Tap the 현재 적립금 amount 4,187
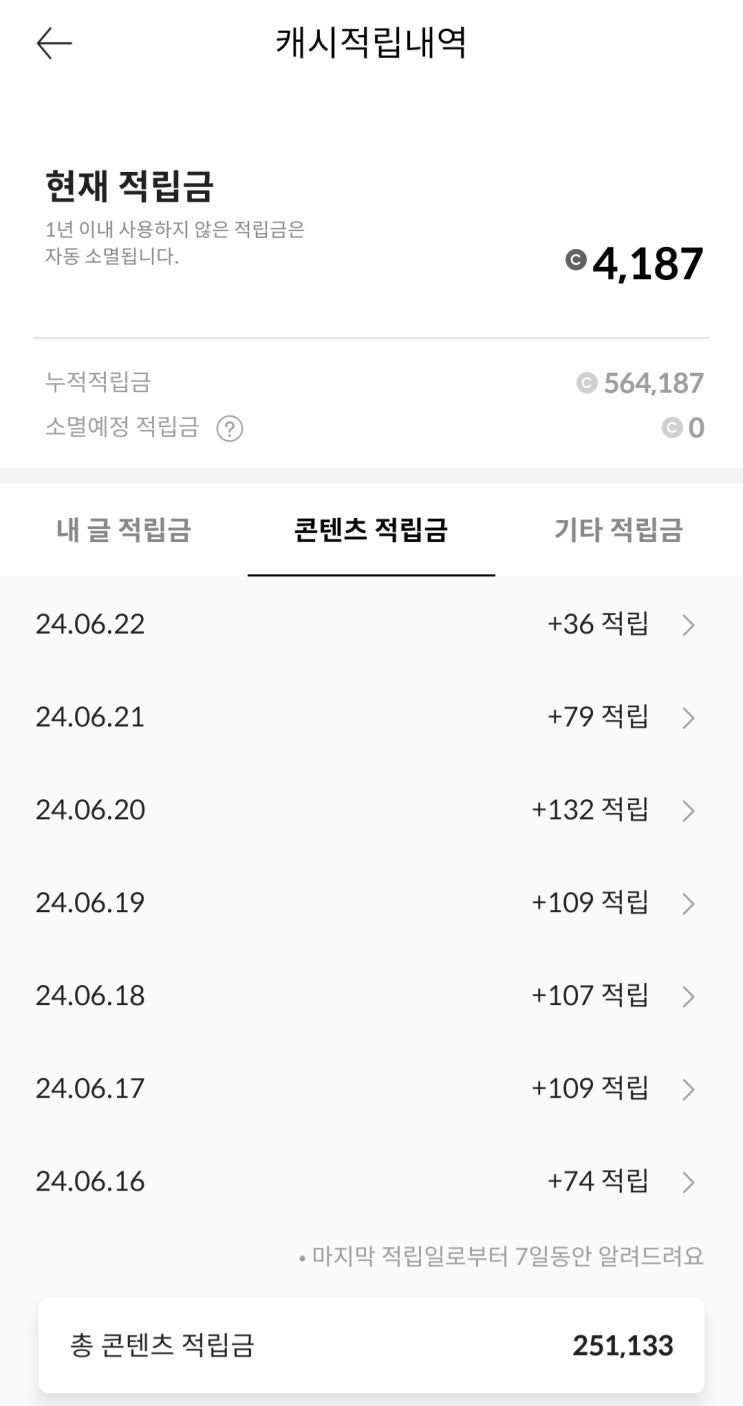 click(x=648, y=264)
